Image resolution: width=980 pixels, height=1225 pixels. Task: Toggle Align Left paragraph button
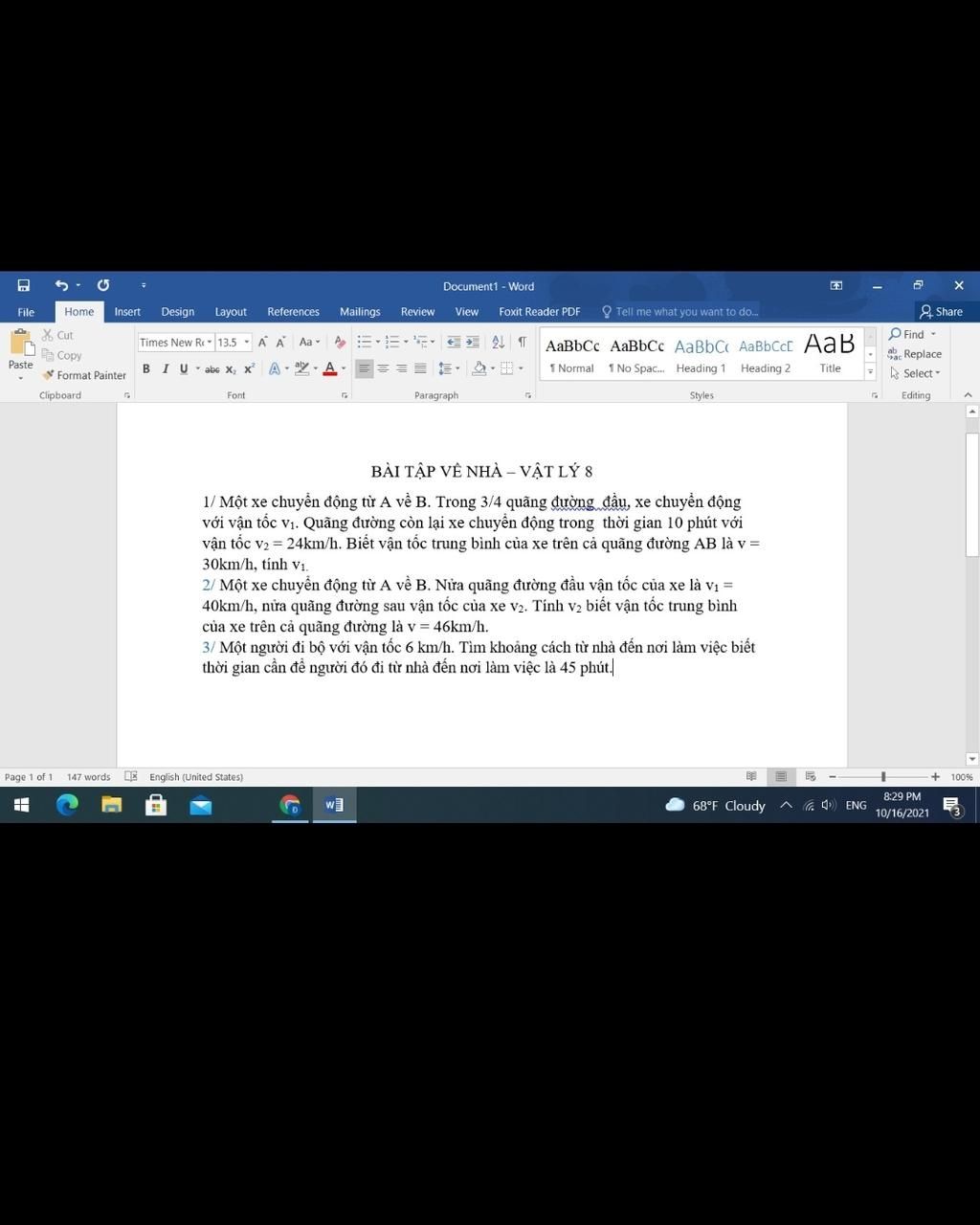(364, 368)
